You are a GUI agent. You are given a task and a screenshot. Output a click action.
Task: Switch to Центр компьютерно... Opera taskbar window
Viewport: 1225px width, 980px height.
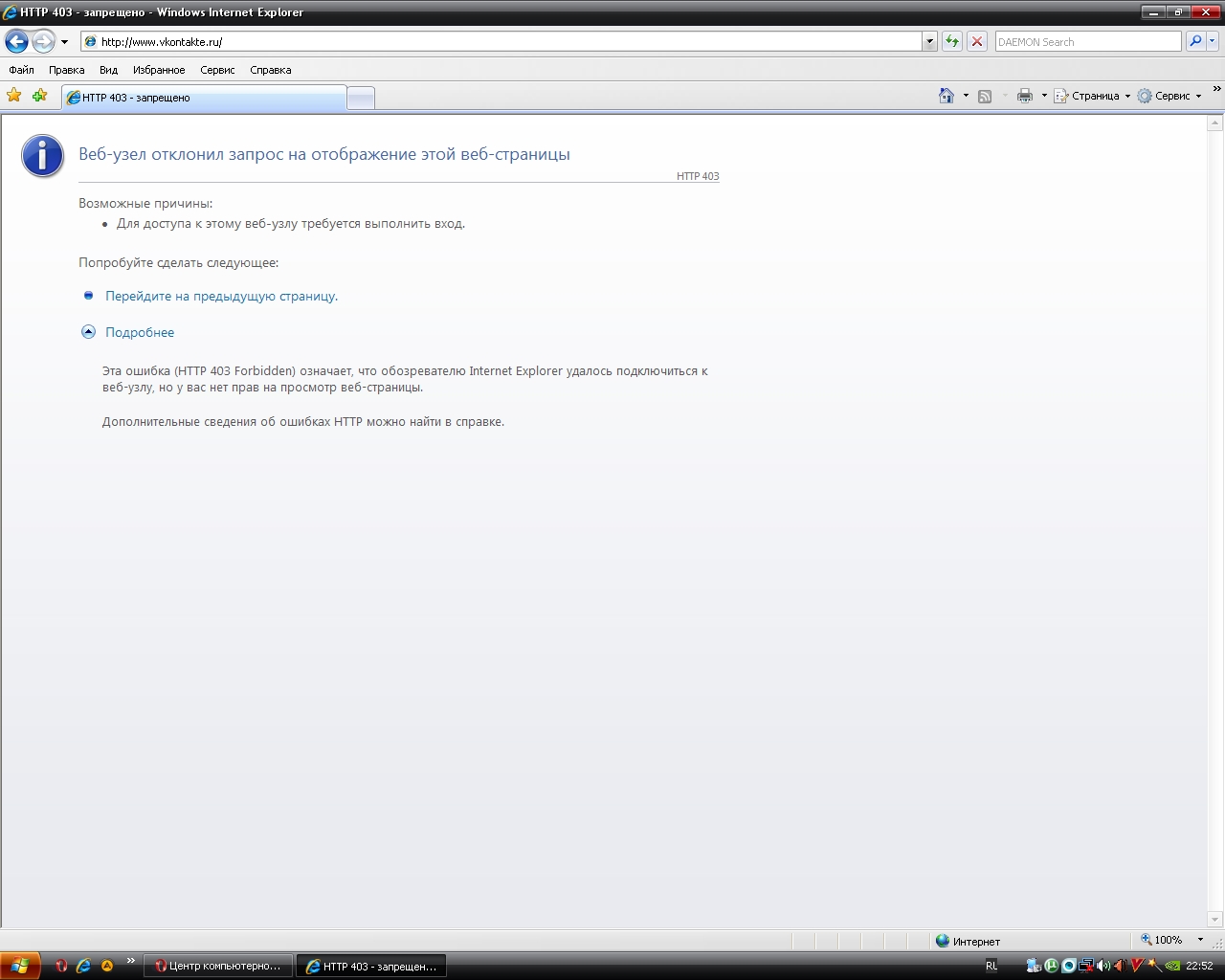218,967
